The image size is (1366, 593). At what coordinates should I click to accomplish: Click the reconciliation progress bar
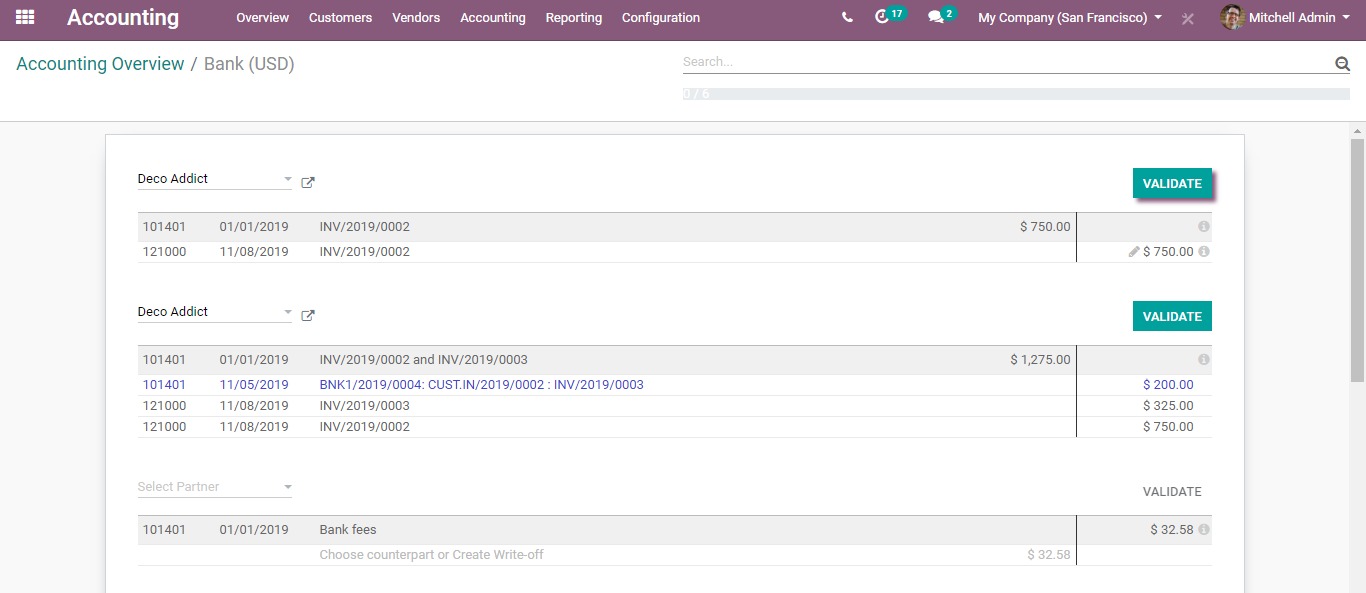point(1015,94)
